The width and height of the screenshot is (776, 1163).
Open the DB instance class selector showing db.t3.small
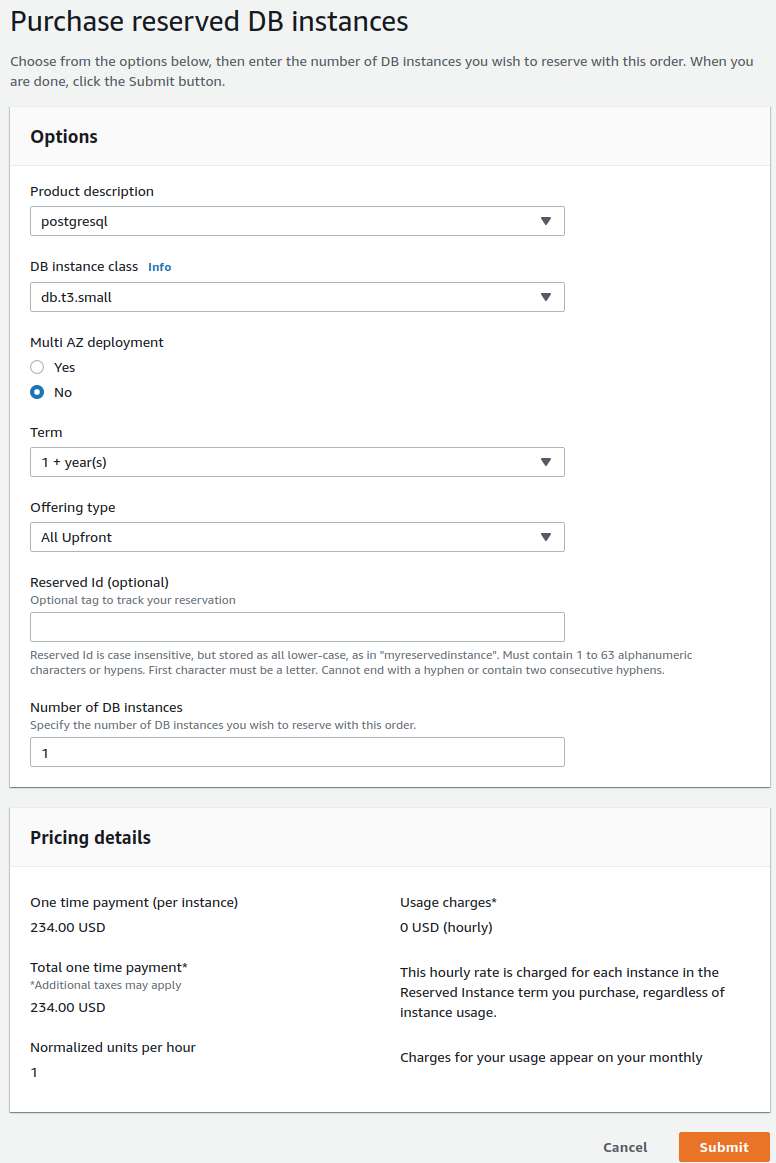pyautogui.click(x=297, y=297)
